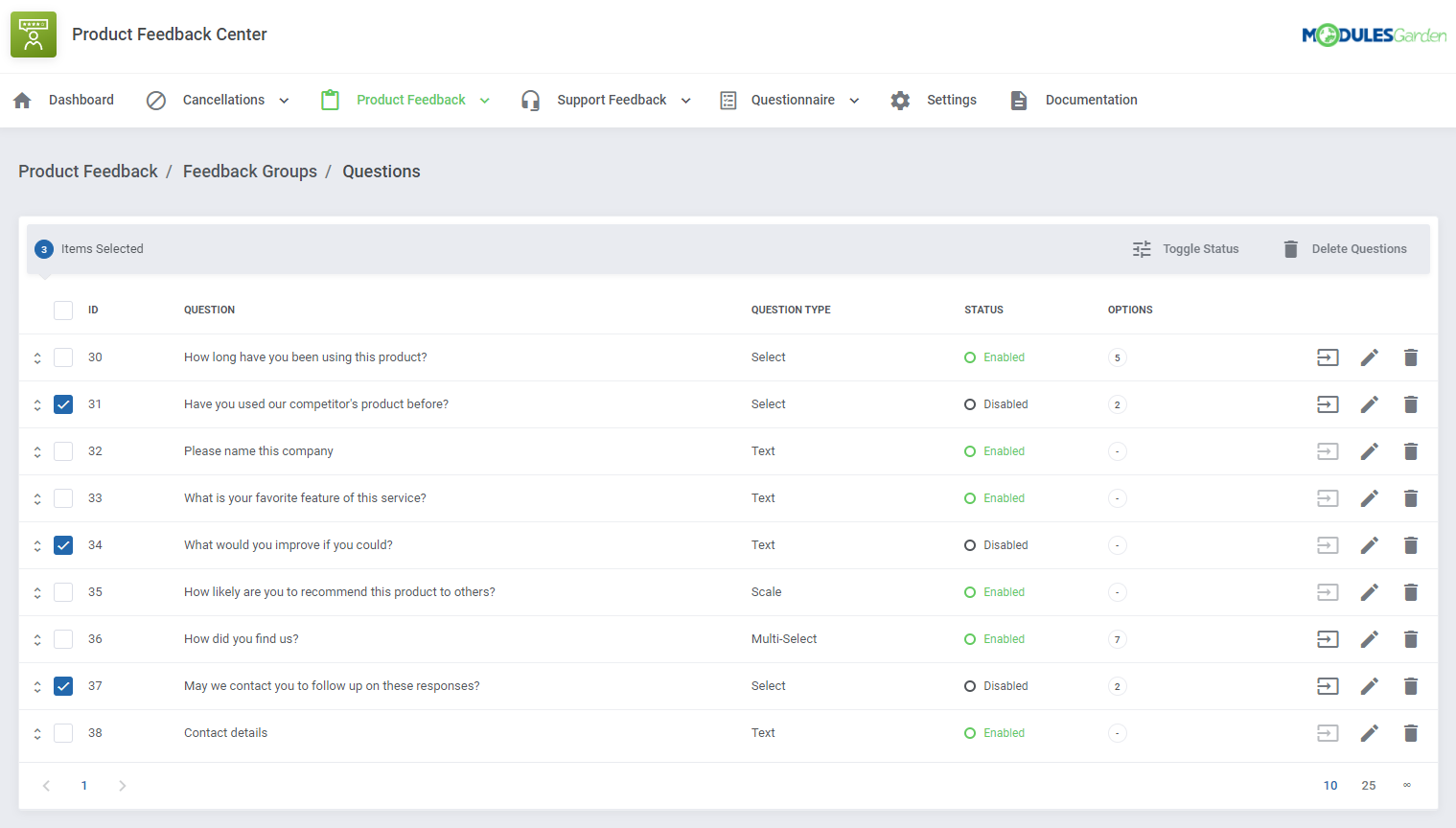Click the Documentation page icon
Screen dimensions: 1456x828
pyautogui.click(x=1018, y=100)
